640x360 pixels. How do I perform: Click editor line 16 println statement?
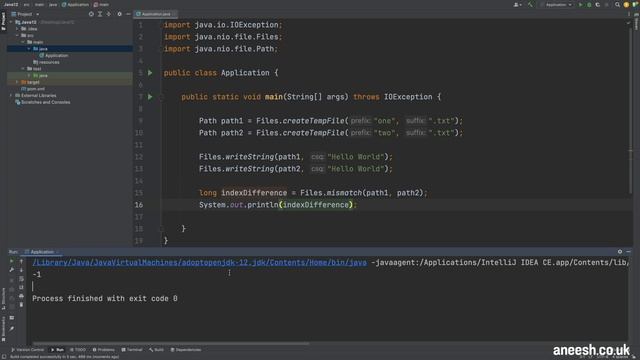pyautogui.click(x=278, y=205)
